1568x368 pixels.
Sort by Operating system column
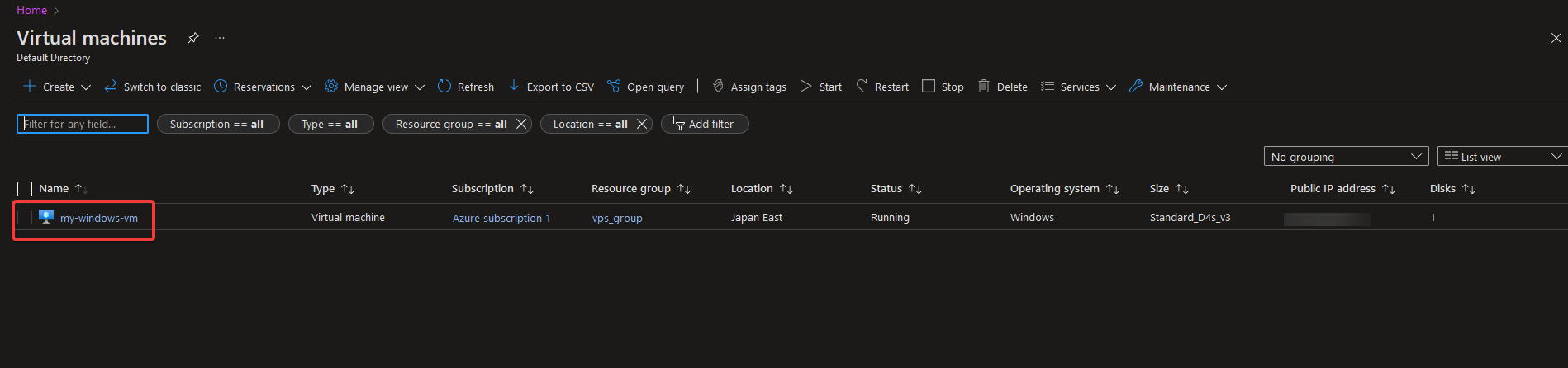(x=1065, y=189)
